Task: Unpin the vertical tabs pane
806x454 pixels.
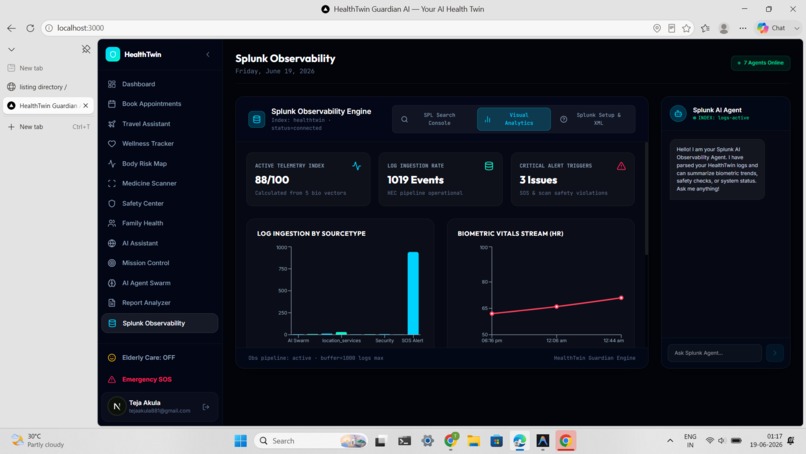Action: [86, 49]
